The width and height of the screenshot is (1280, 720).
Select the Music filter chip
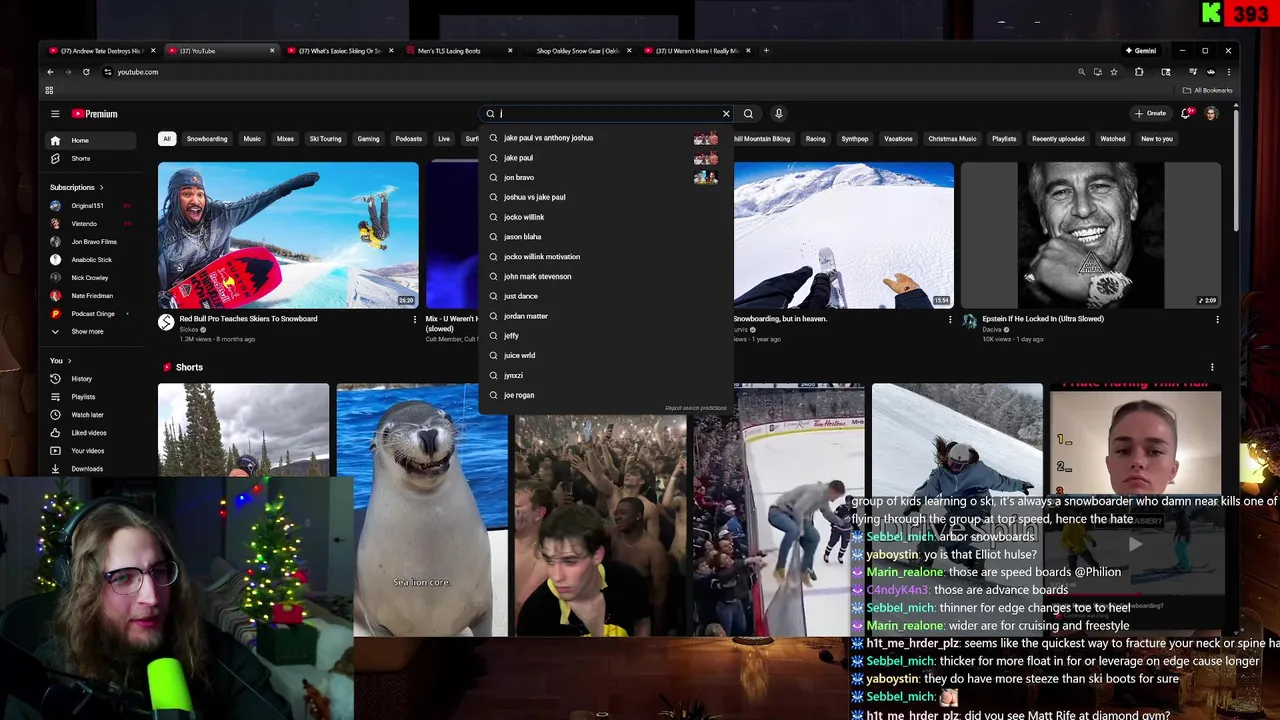(252, 139)
